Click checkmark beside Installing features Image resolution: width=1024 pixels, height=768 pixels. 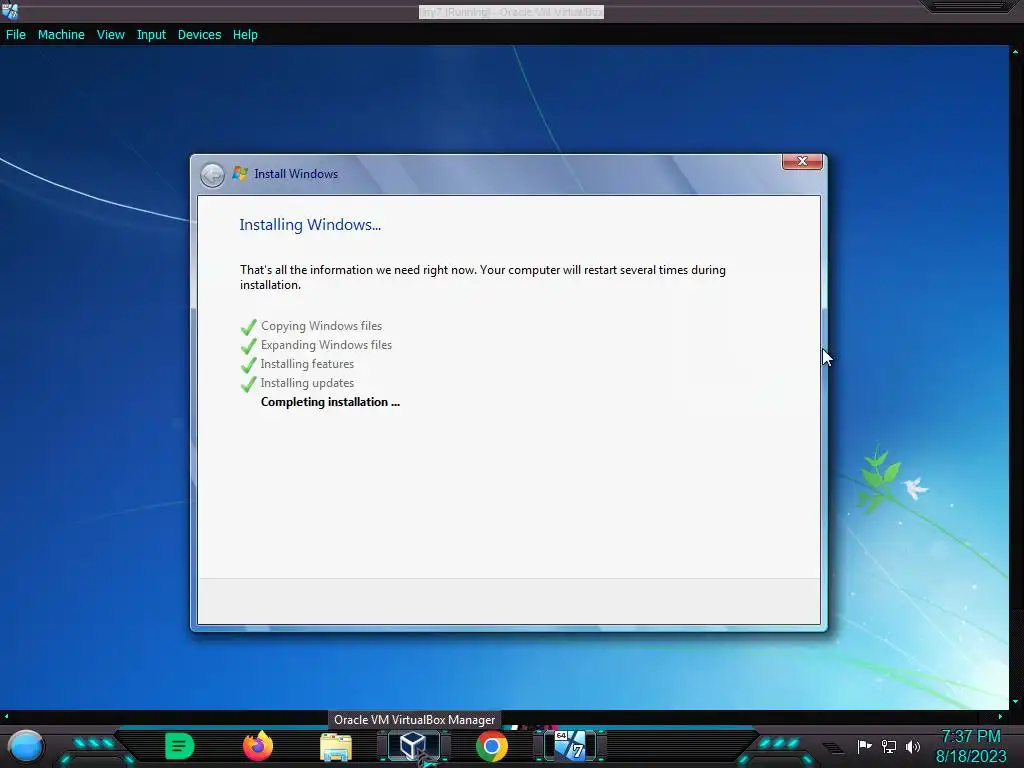[x=248, y=364]
